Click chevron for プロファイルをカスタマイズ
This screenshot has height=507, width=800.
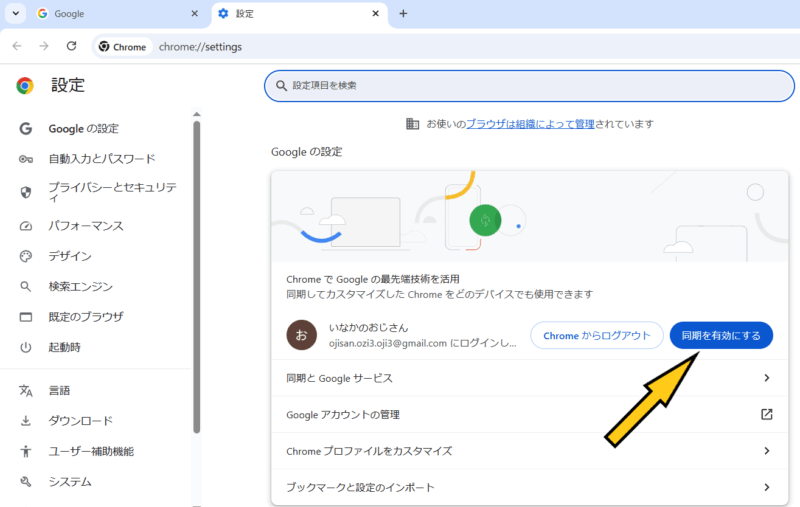[766, 451]
